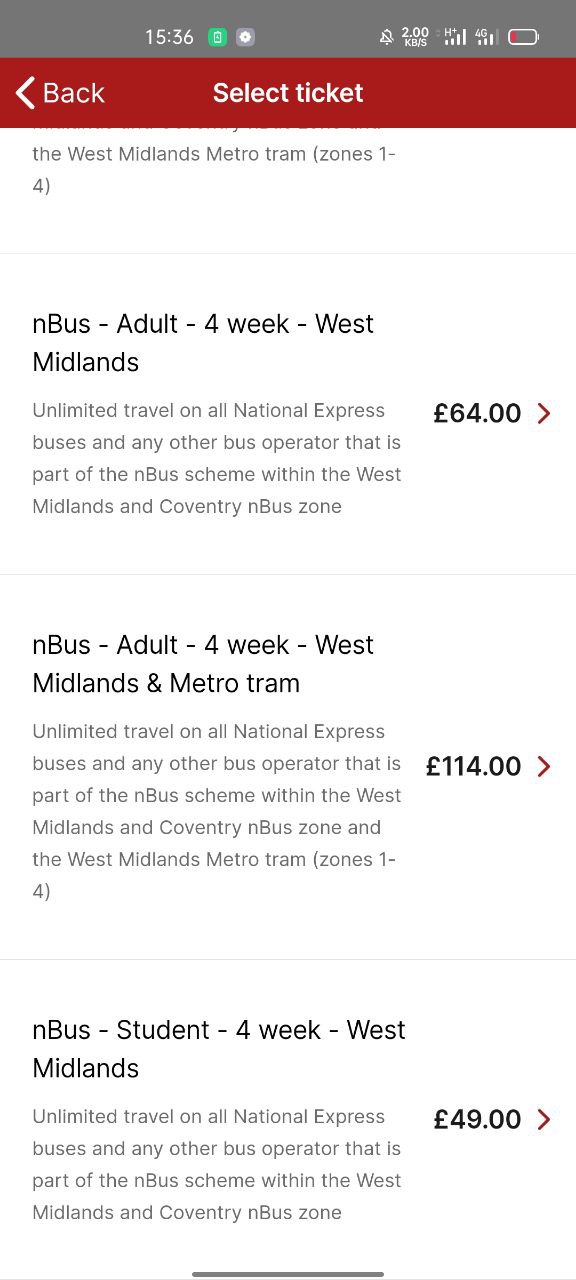Screen dimensions: 576x1280
Task: Tap the H+ signal bars icon
Action: pyautogui.click(x=455, y=37)
